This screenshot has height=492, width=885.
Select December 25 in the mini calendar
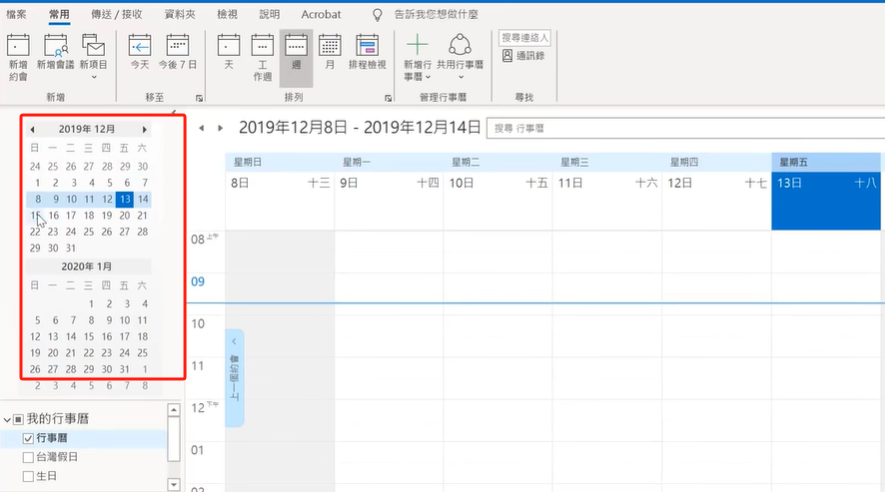coord(107,231)
